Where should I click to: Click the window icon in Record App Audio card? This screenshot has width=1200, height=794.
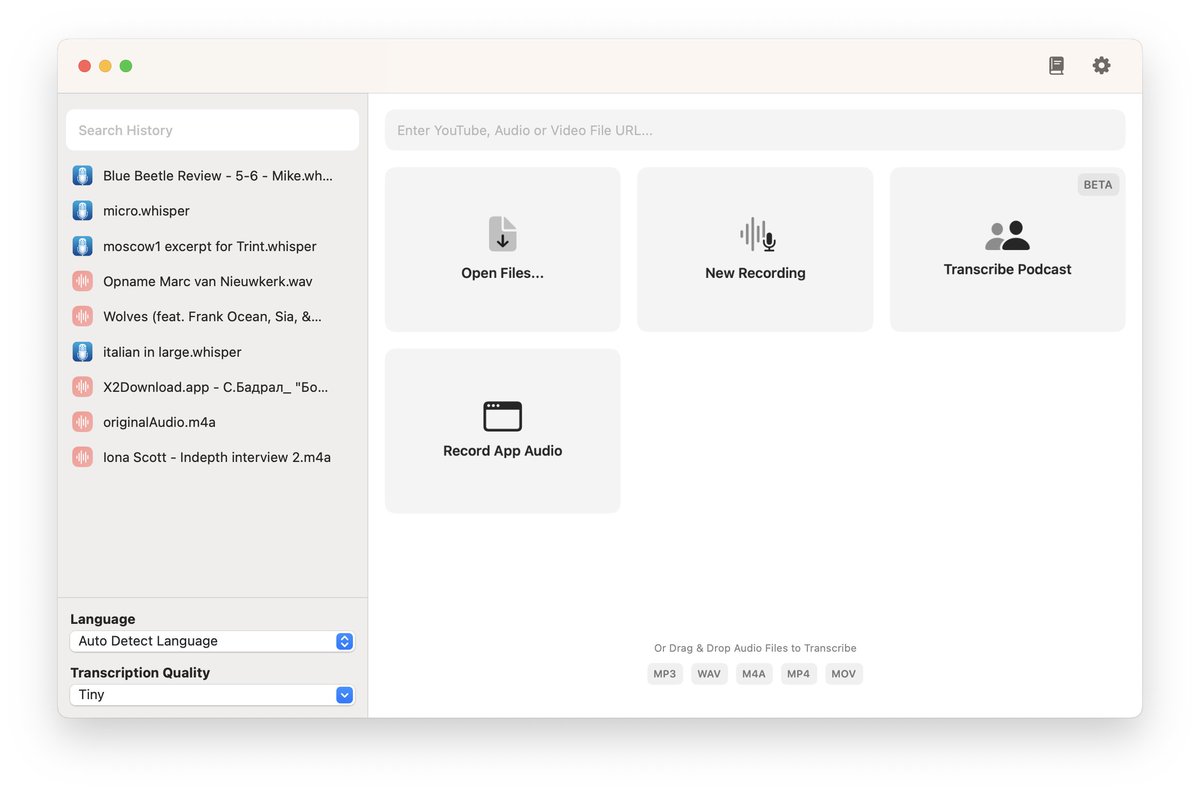pyautogui.click(x=503, y=416)
